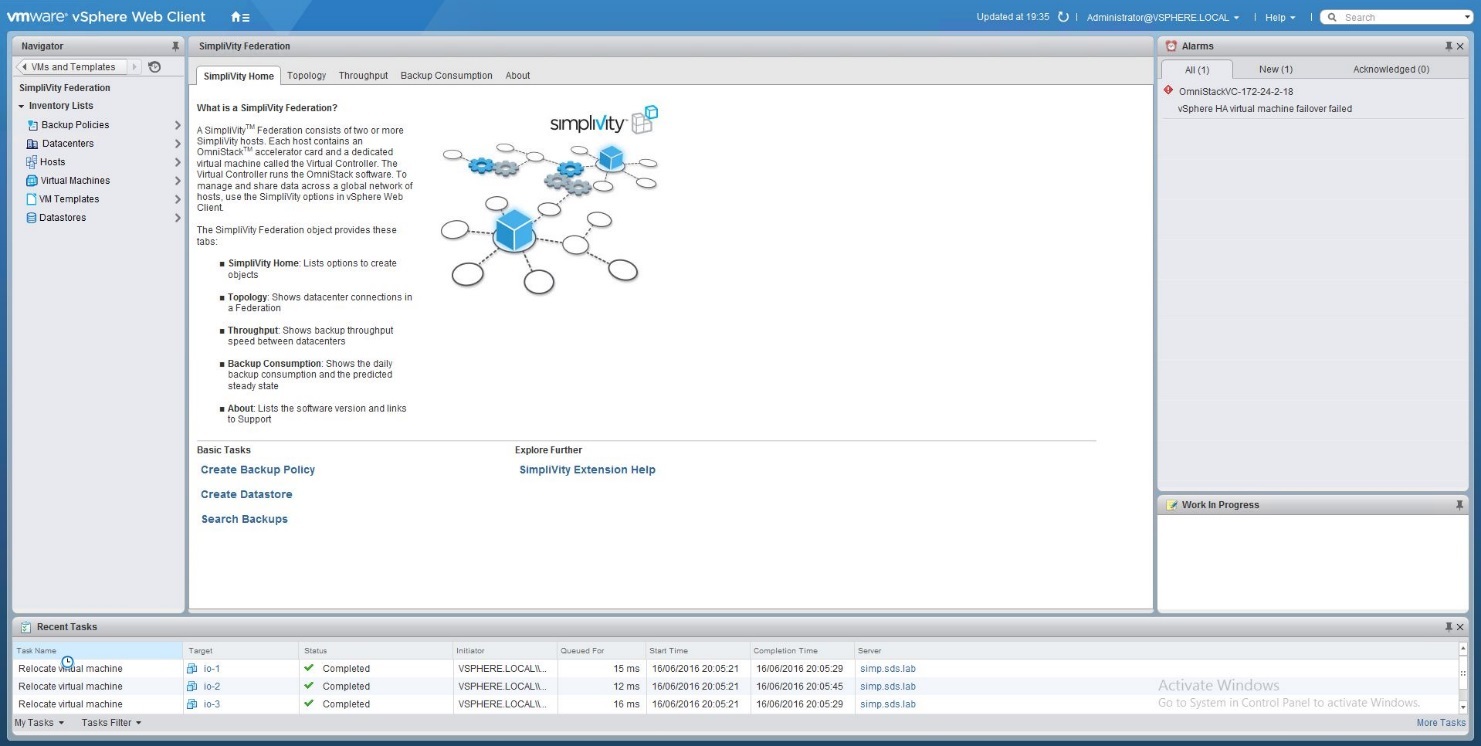Open the Administrator@VSPHERE.LOCAL user dropdown
This screenshot has width=1481, height=746.
[x=1162, y=17]
